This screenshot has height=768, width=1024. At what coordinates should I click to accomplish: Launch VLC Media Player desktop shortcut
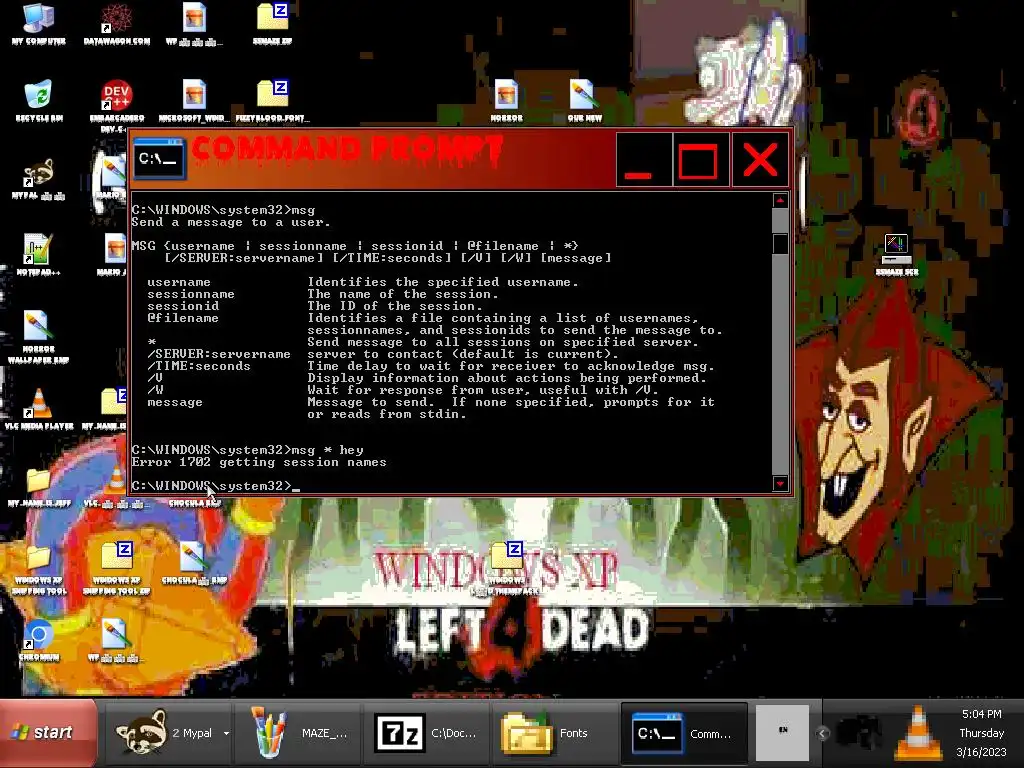click(39, 409)
